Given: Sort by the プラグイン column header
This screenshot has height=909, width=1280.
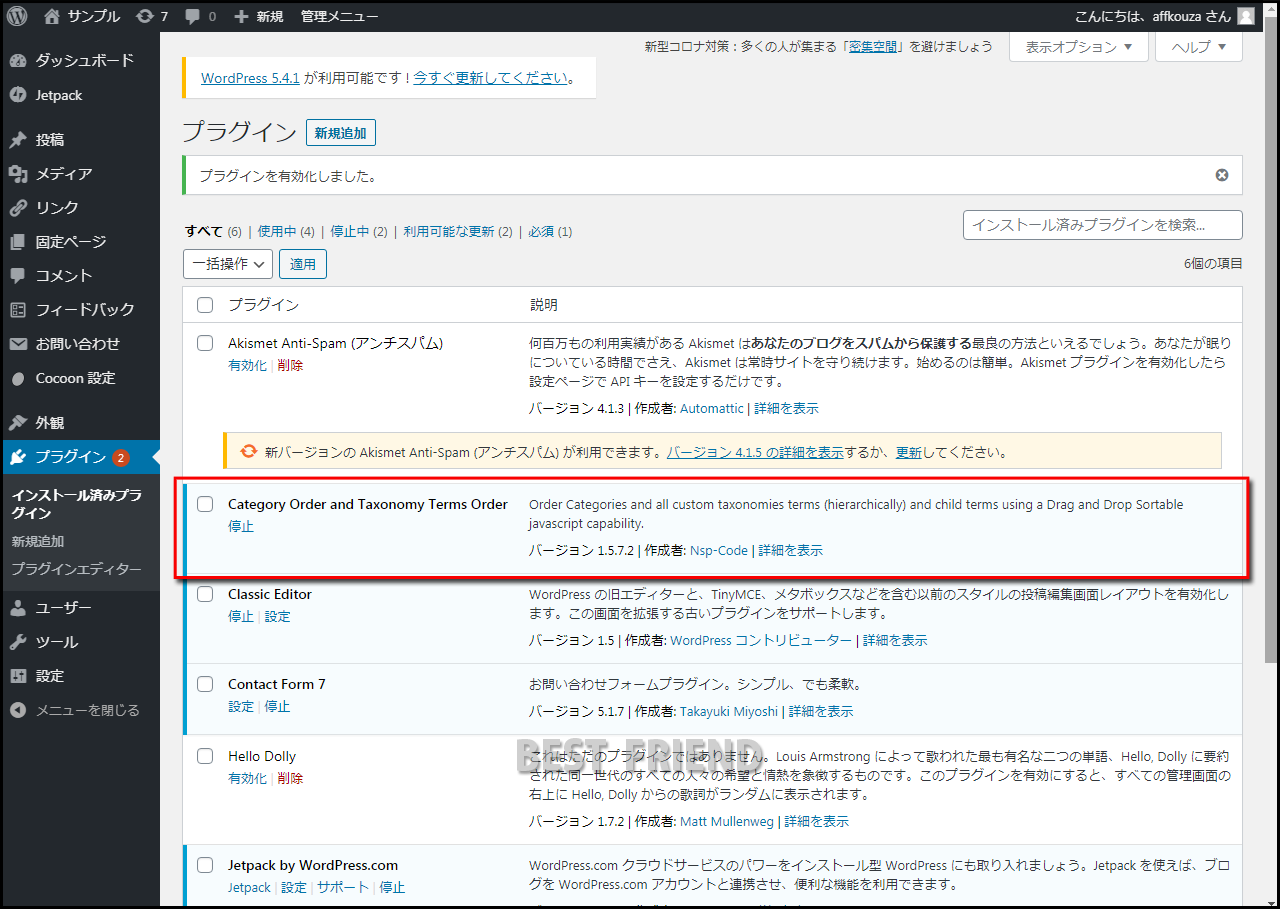Looking at the screenshot, I should [263, 305].
